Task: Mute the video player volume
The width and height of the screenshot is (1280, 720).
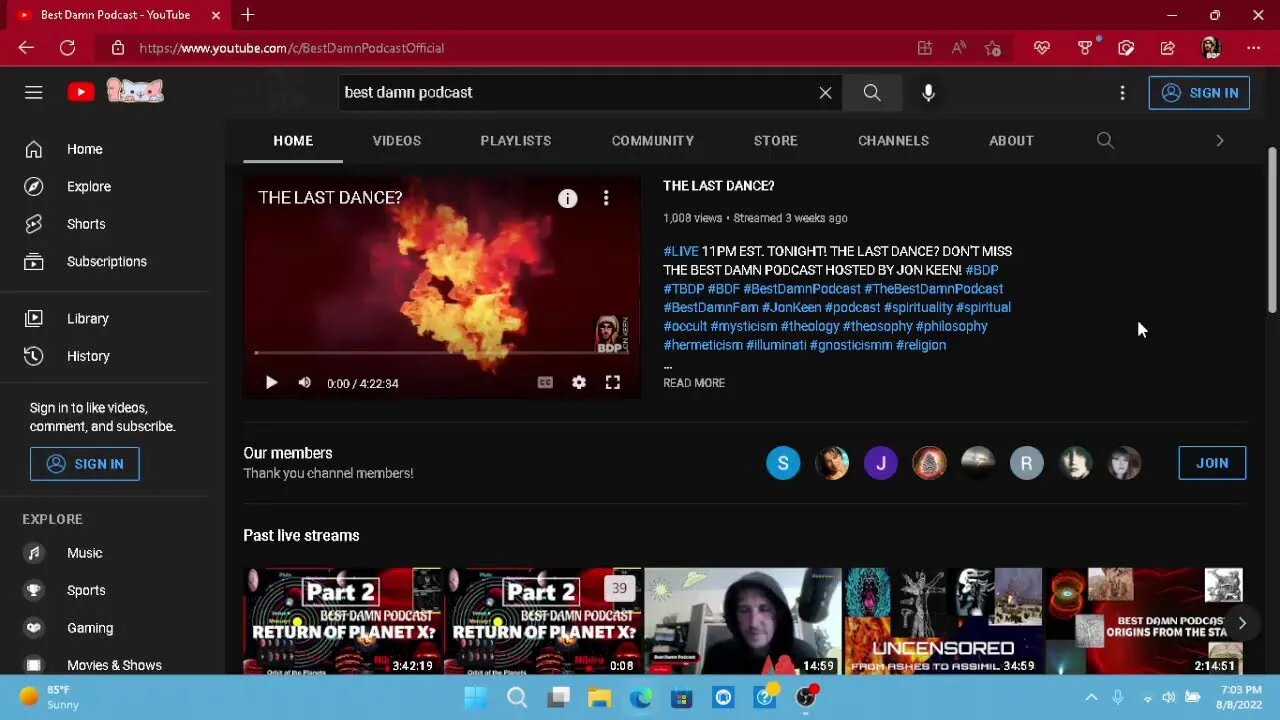Action: [x=304, y=382]
